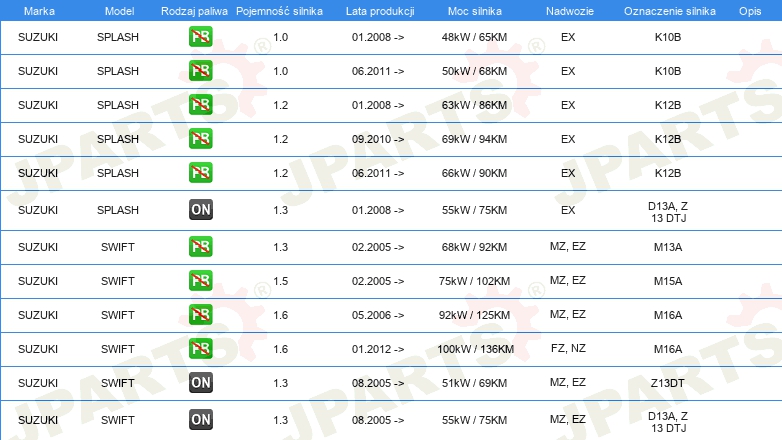
Task: Click SWIFT model in Z13DT row
Action: pyautogui.click(x=118, y=383)
